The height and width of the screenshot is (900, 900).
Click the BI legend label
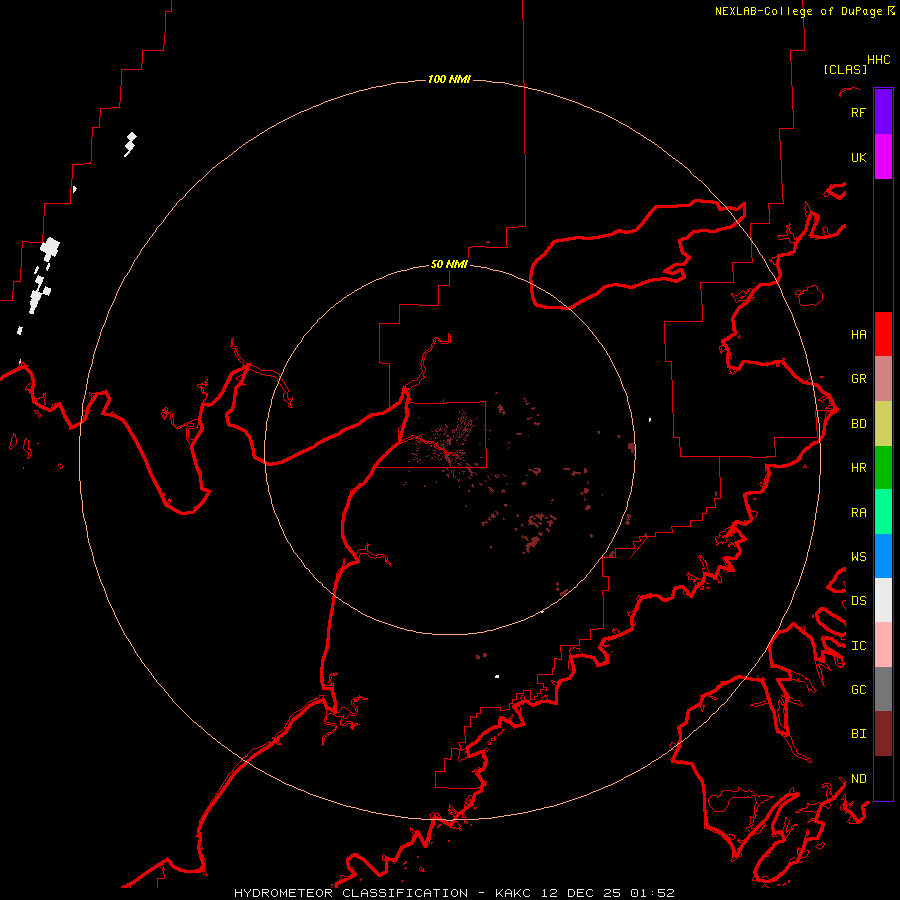tap(858, 734)
